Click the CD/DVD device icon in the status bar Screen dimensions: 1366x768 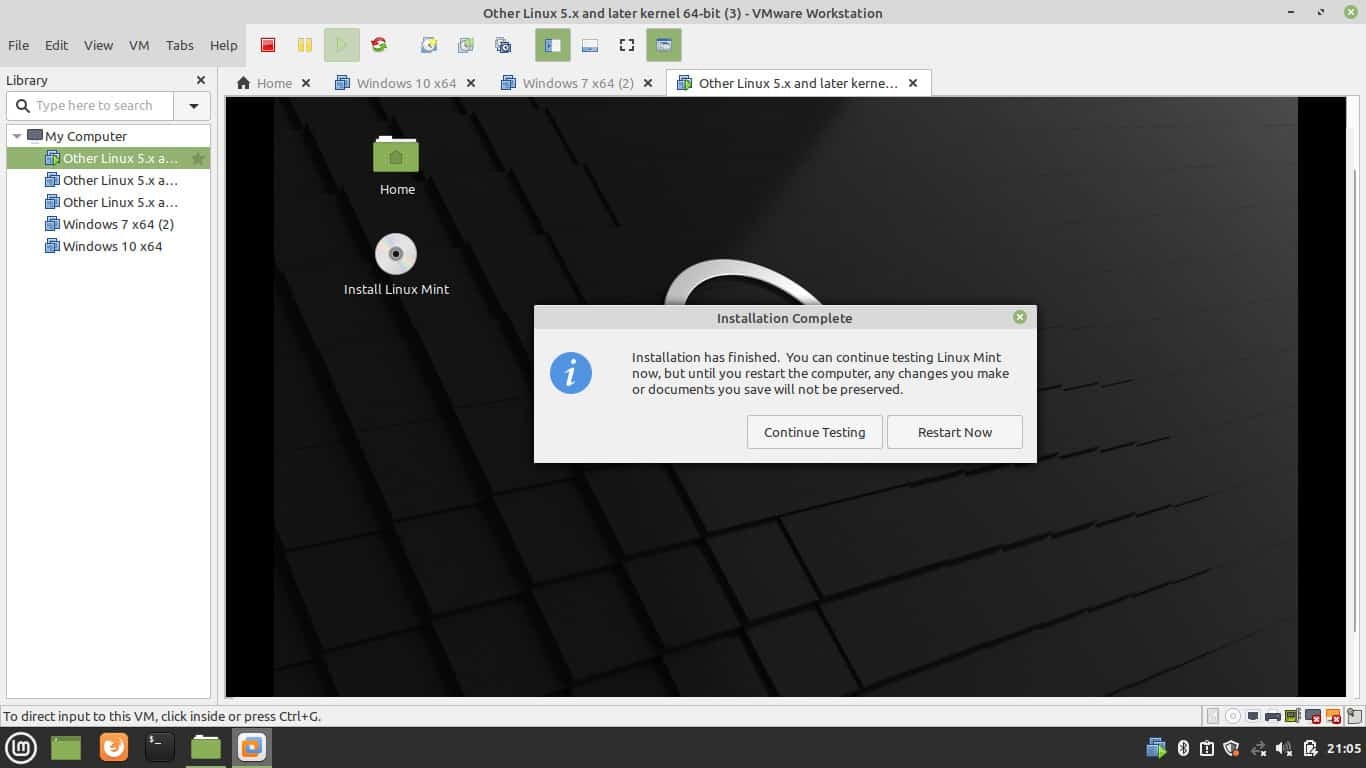tap(1233, 716)
